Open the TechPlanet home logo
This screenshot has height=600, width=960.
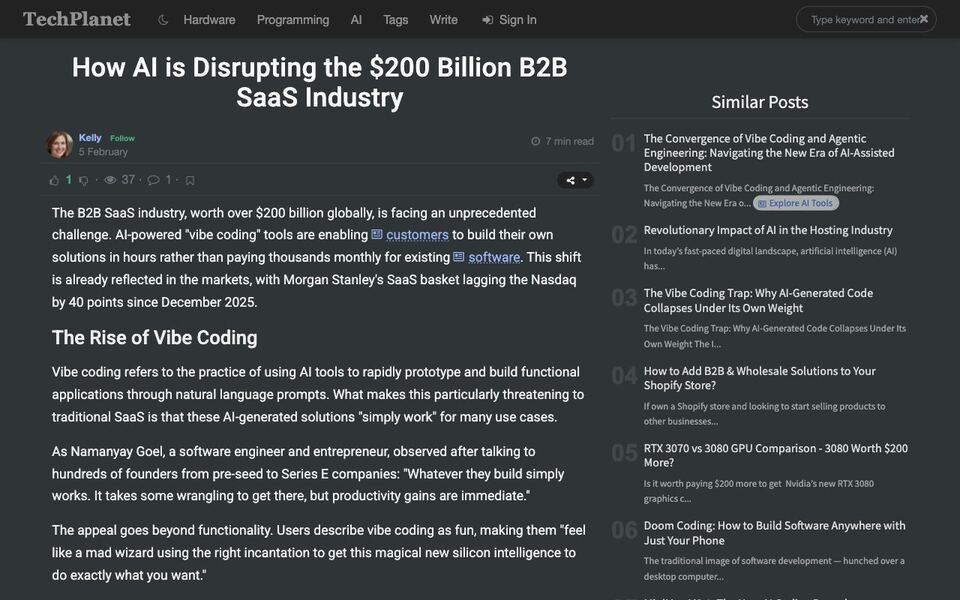pos(77,19)
